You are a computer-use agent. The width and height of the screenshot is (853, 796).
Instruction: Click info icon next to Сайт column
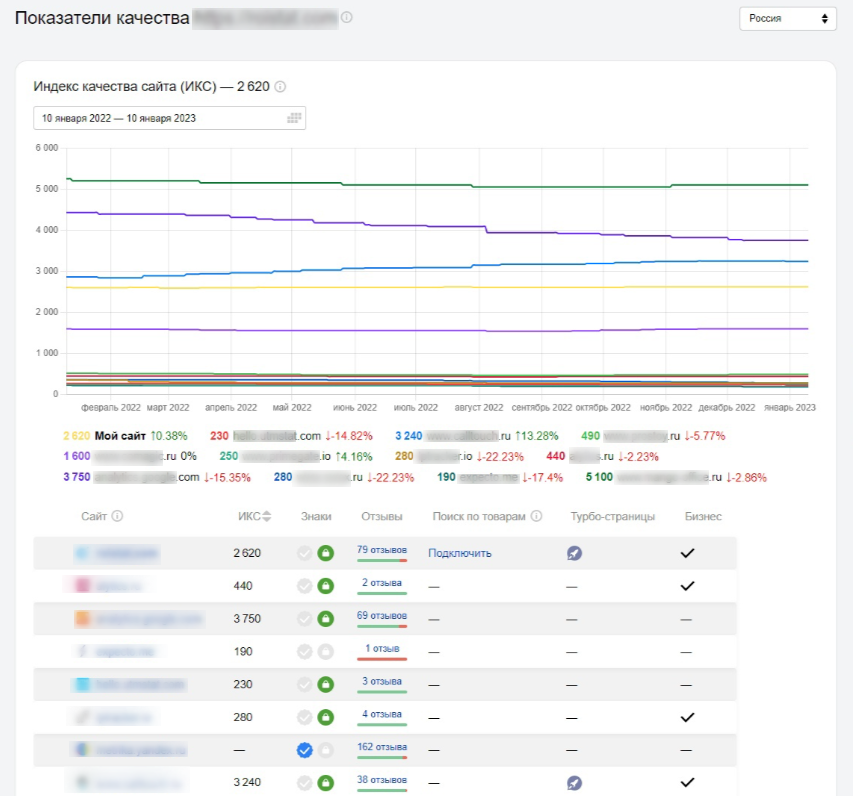coord(117,517)
